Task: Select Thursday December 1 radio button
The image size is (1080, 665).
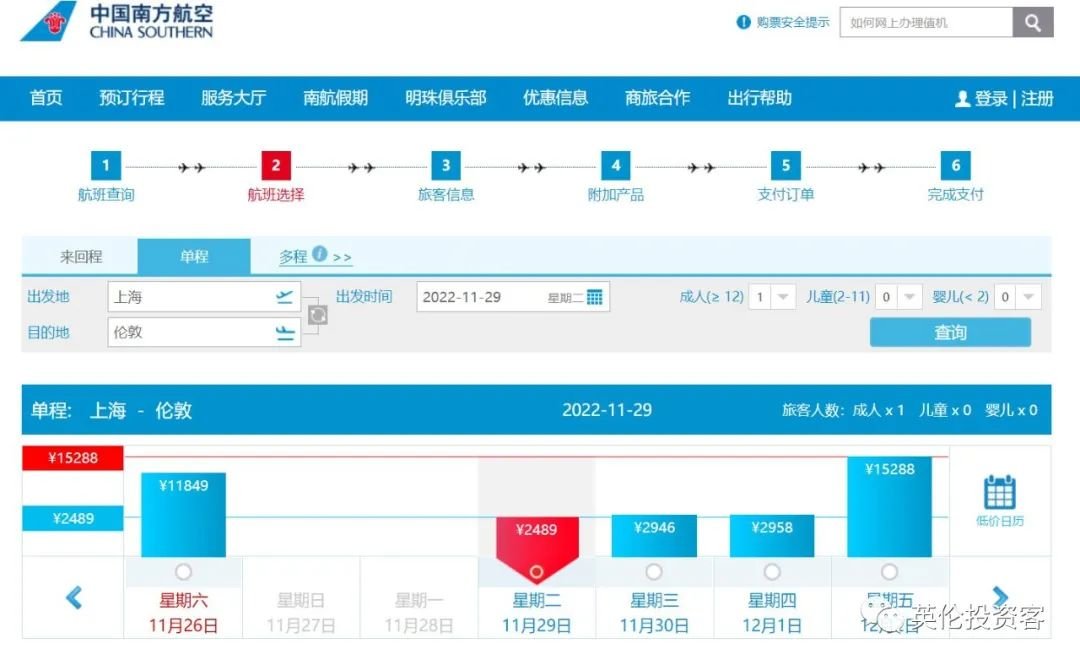Action: tap(772, 571)
